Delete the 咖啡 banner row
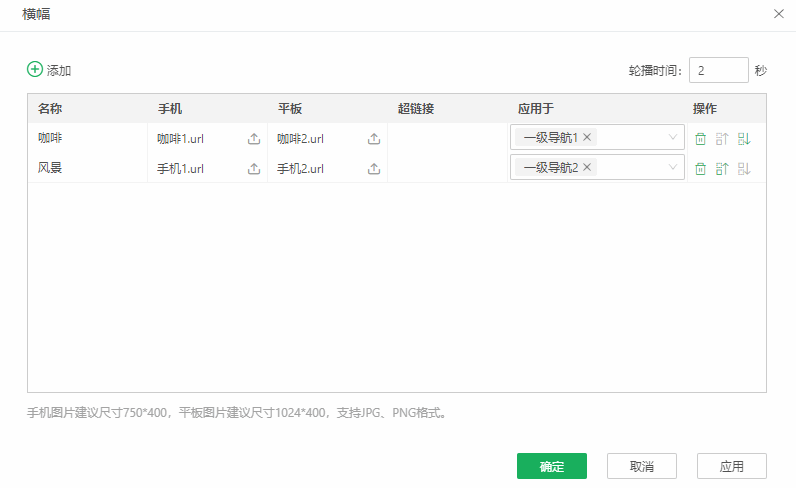796x488 pixels. (x=701, y=139)
